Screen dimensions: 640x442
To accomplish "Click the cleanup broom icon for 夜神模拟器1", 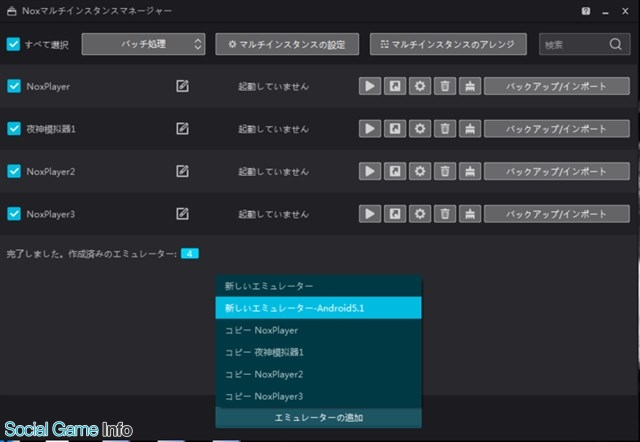I will (470, 129).
